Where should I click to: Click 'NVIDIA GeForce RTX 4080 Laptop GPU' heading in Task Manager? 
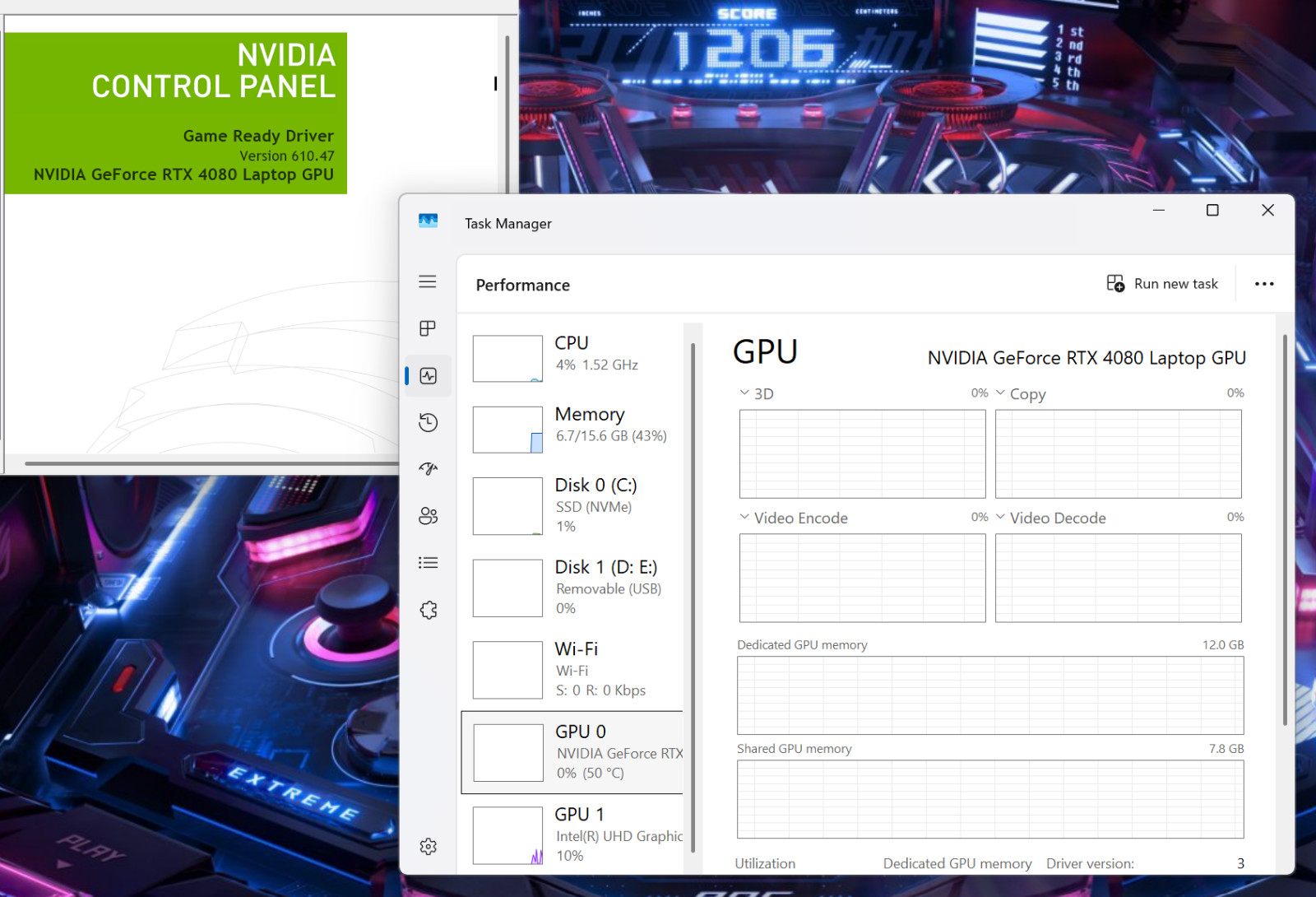coord(1087,358)
